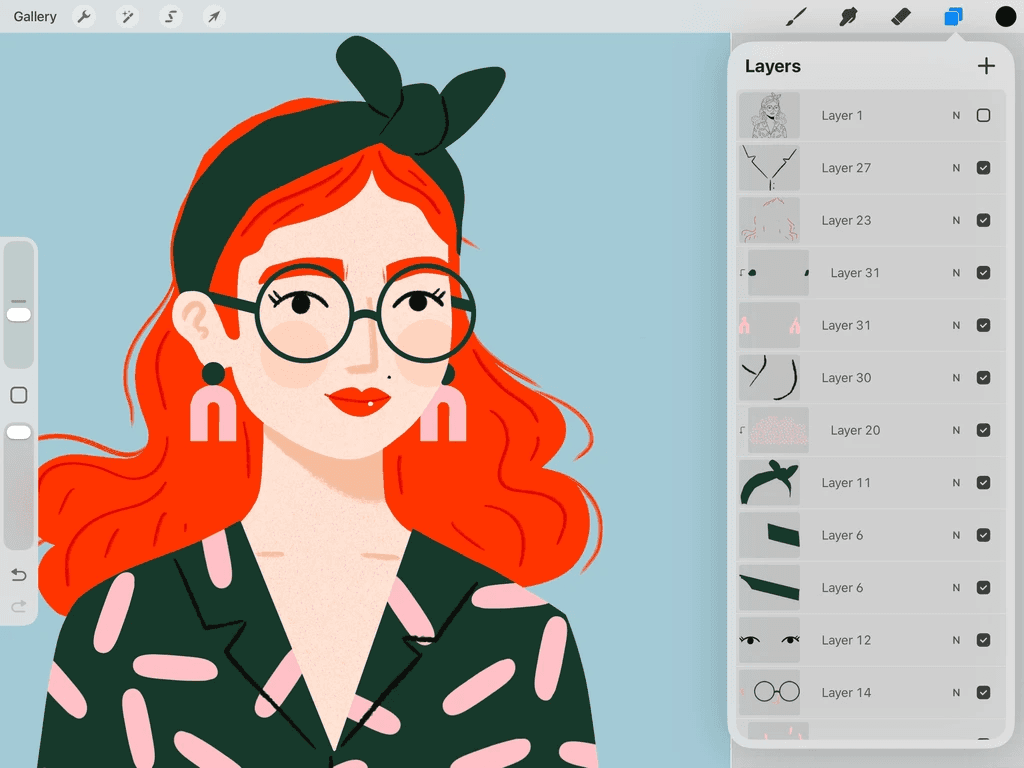Tap the redo arrow in sidebar
The height and width of the screenshot is (768, 1024).
pyautogui.click(x=19, y=606)
